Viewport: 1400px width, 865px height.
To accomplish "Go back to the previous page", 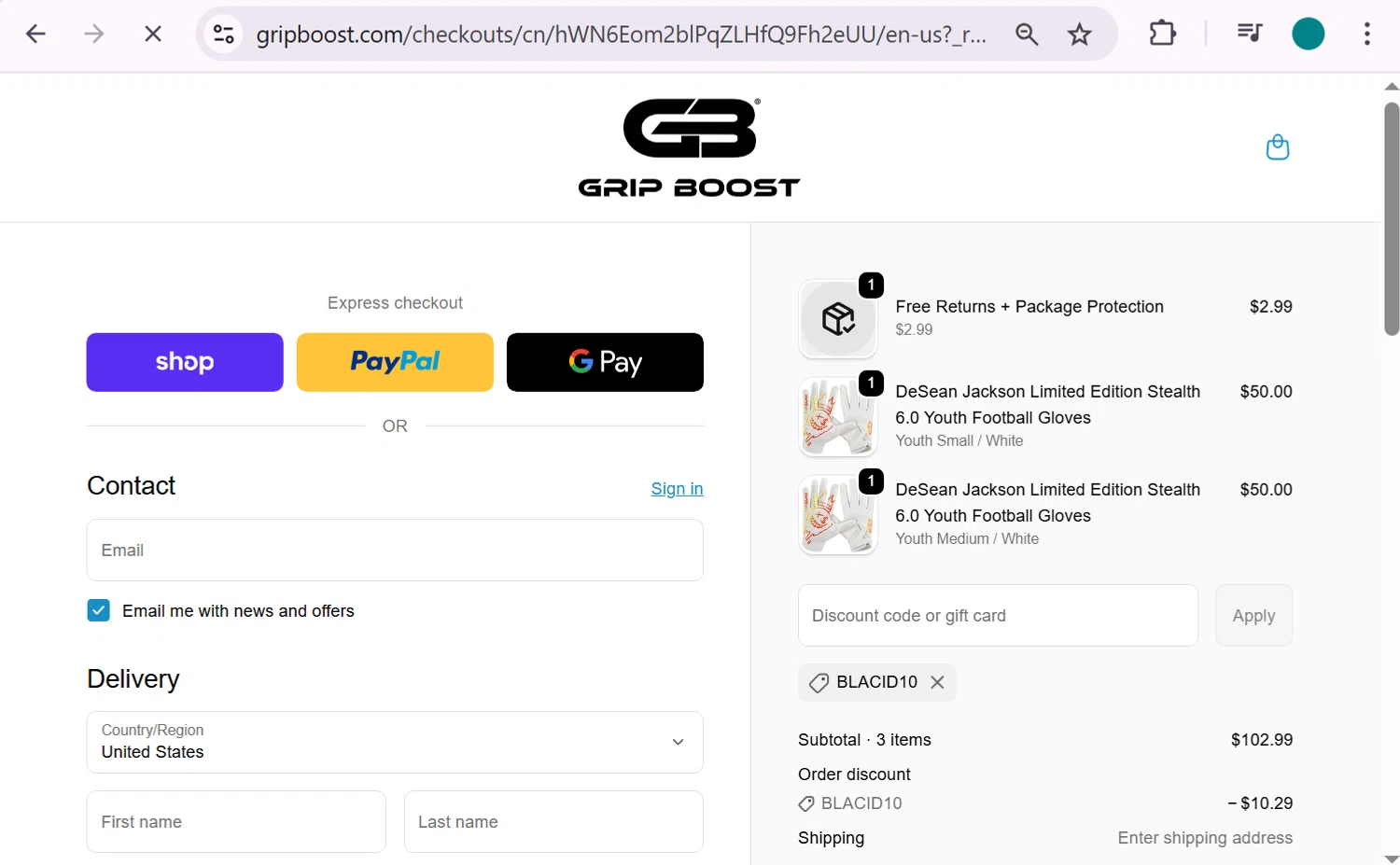I will 35,35.
